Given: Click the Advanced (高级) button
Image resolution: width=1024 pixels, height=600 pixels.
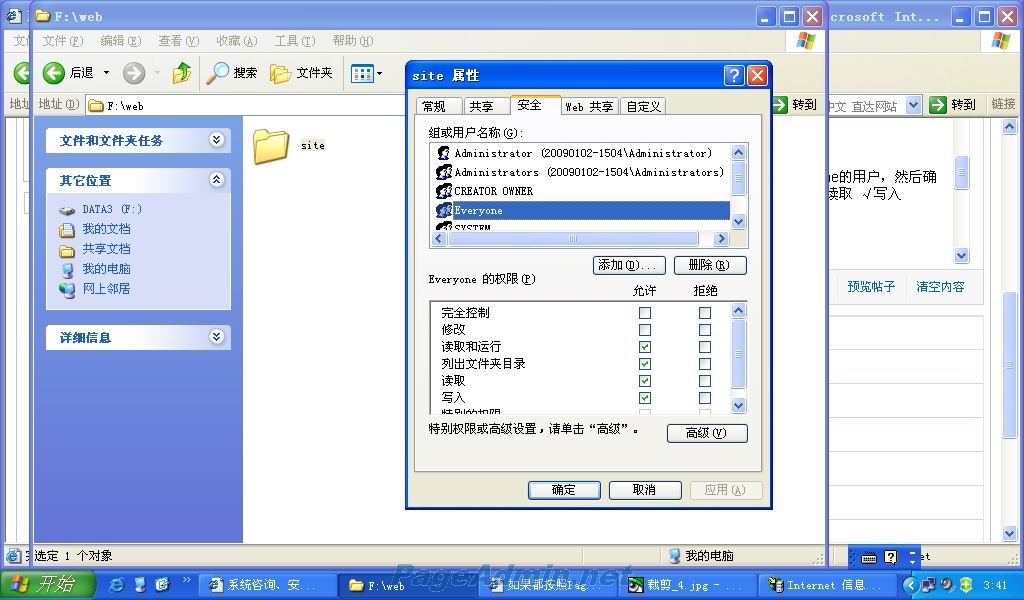Looking at the screenshot, I should click(x=706, y=433).
